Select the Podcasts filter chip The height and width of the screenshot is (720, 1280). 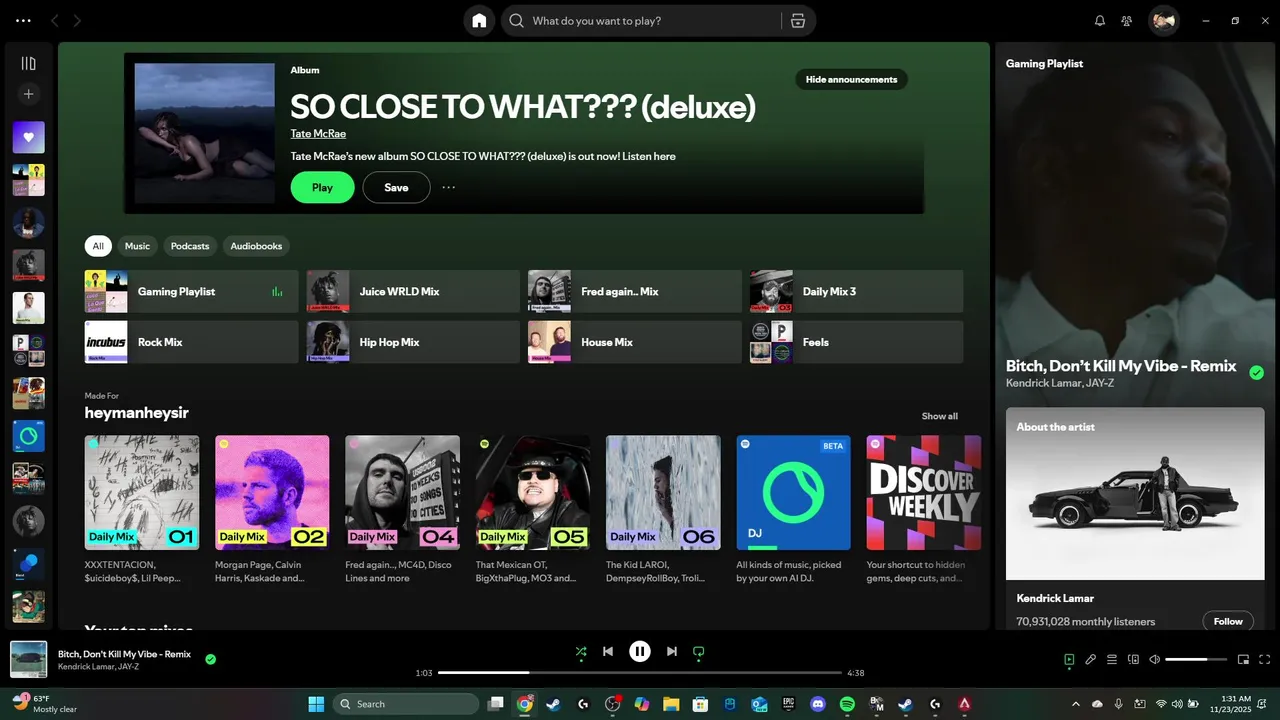(x=190, y=246)
